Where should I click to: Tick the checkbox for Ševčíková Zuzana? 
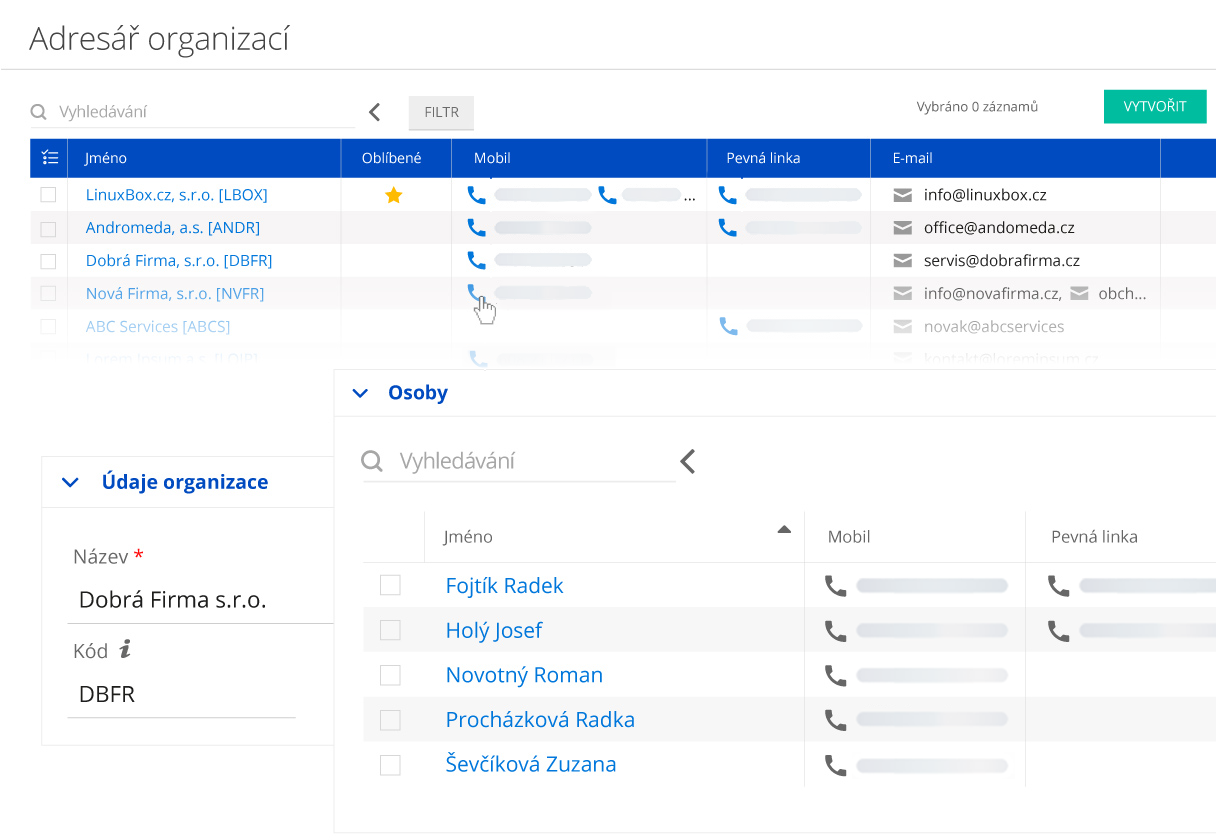point(390,765)
